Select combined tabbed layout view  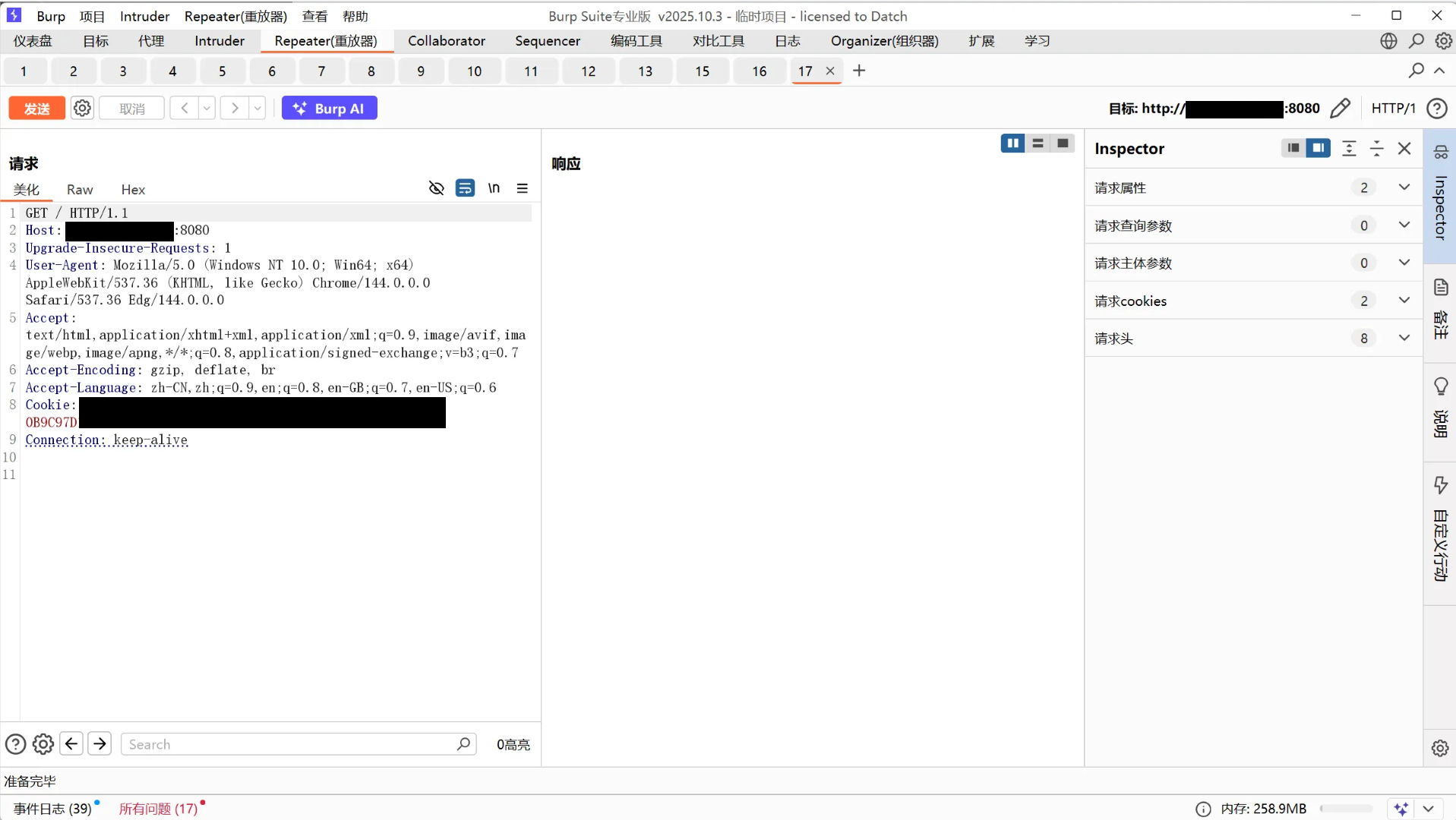click(1063, 143)
